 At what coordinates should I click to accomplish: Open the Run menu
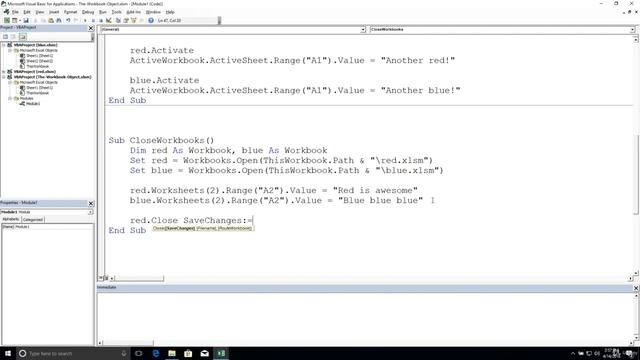[x=103, y=12]
